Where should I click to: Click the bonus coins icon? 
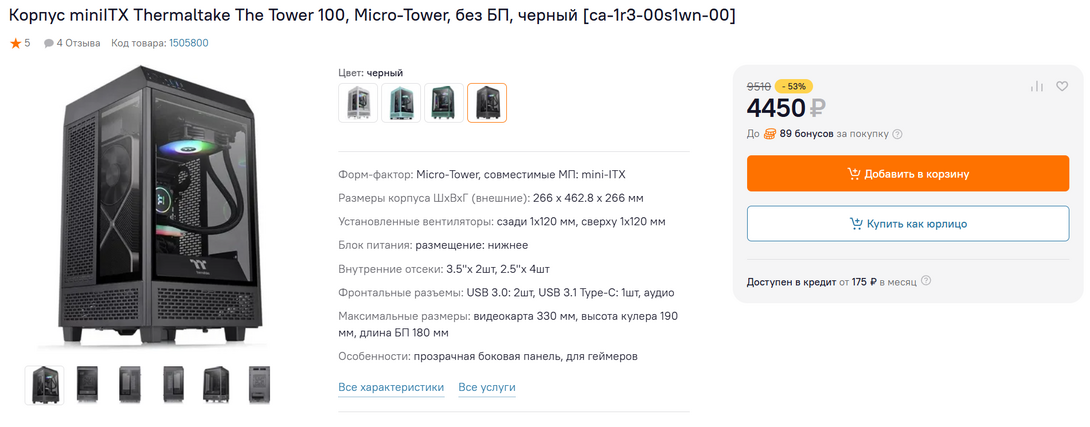click(770, 134)
